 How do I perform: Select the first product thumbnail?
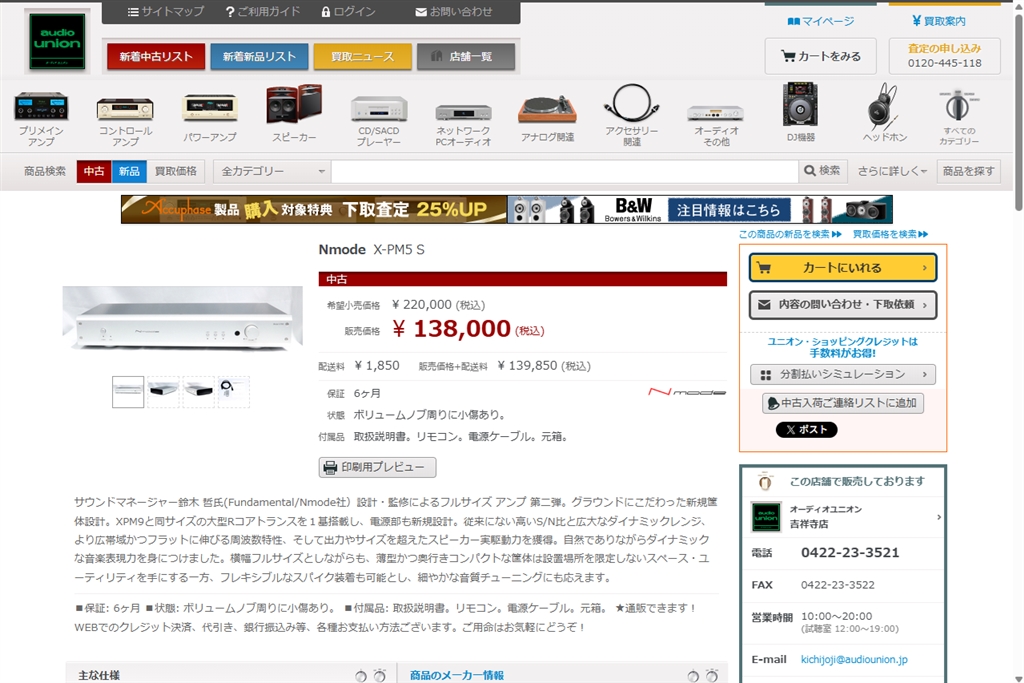(x=128, y=392)
